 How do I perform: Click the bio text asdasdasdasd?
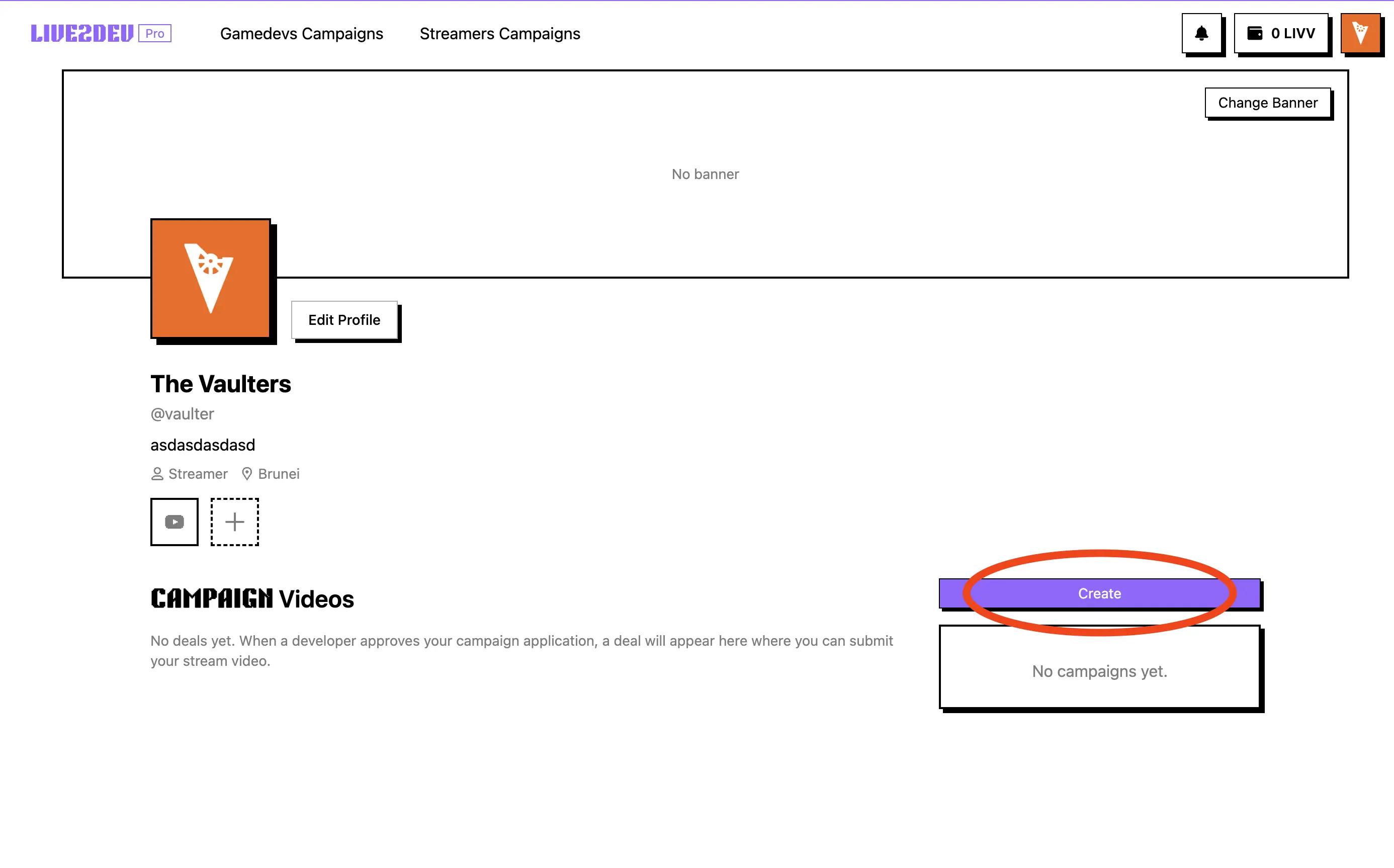203,445
